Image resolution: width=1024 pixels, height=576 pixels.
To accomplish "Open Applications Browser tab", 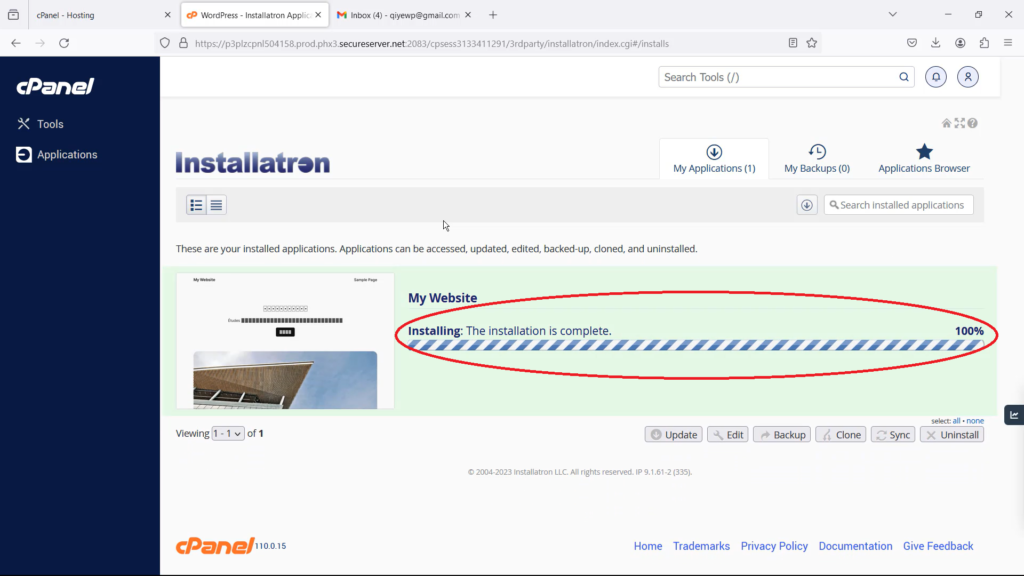I will tap(924, 159).
